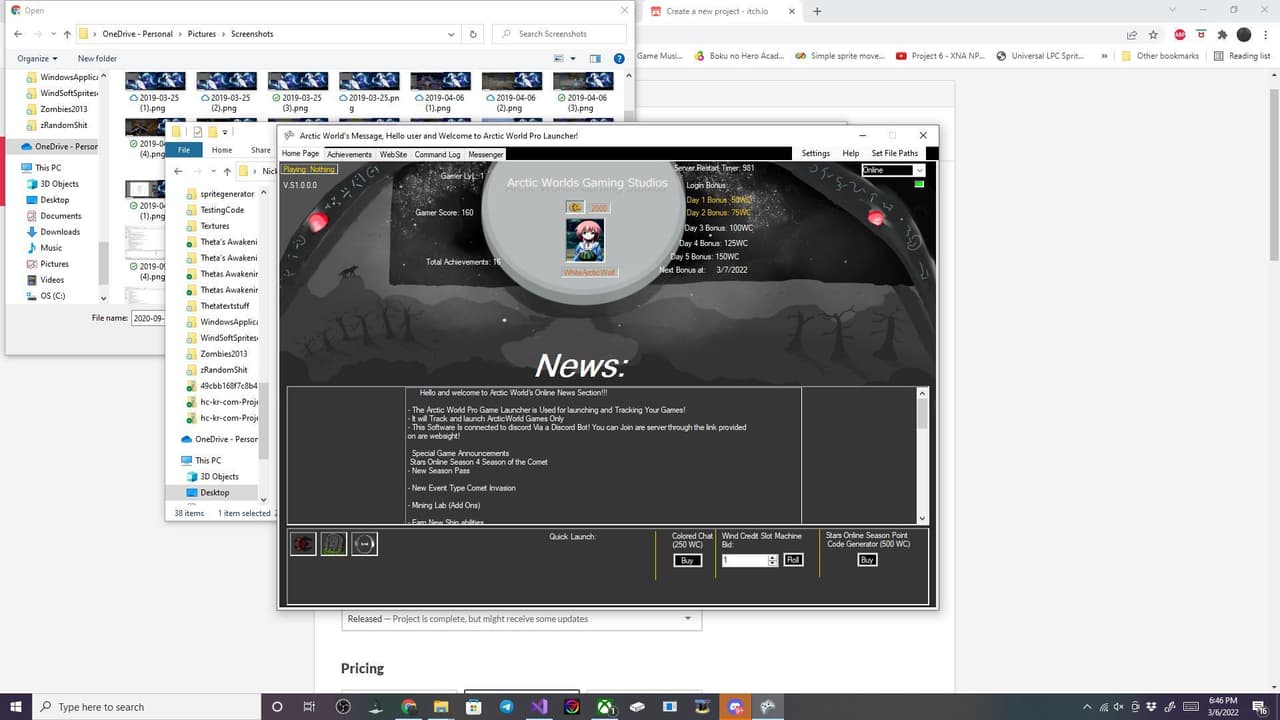
Task: Open Visual Studio from the taskbar
Action: (x=540, y=707)
